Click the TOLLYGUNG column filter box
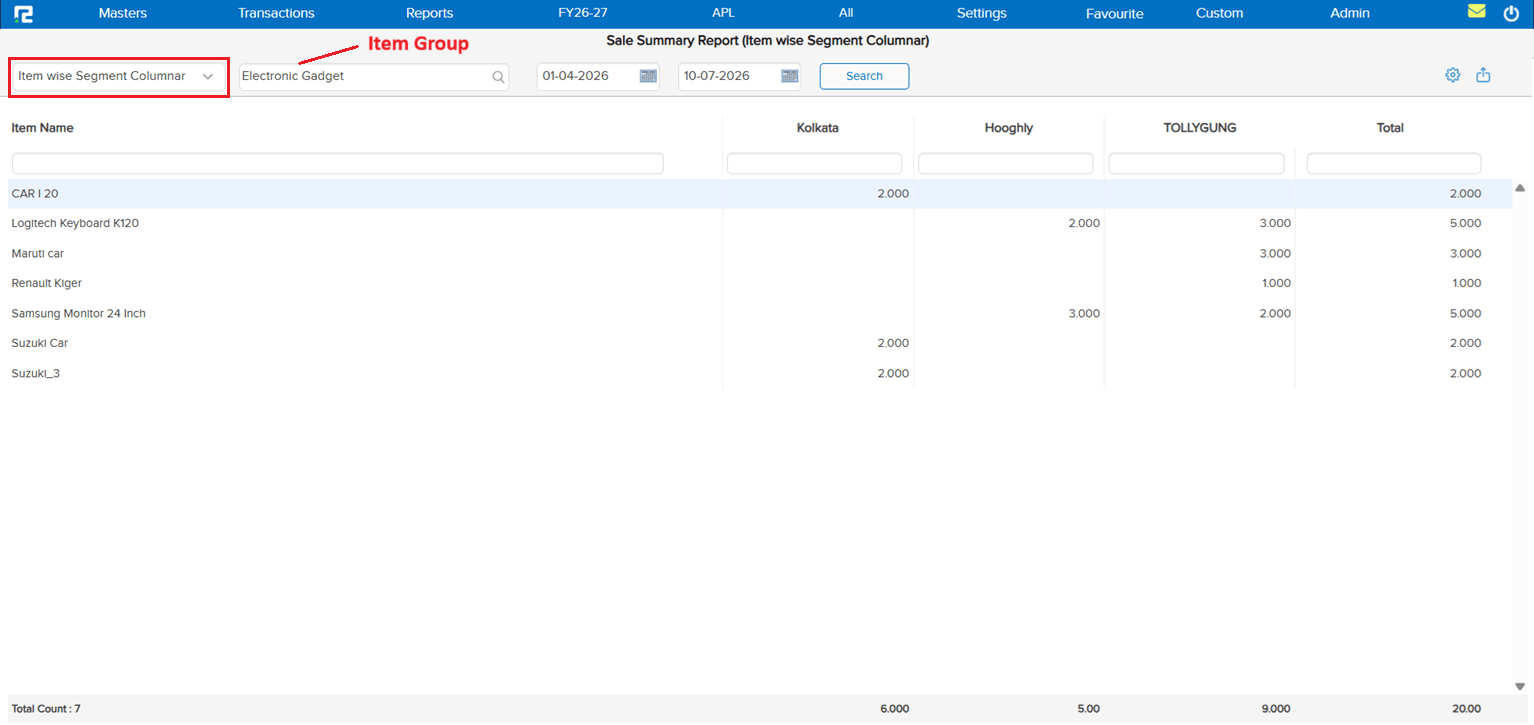Screen dimensions: 1534x725 click(x=1196, y=163)
